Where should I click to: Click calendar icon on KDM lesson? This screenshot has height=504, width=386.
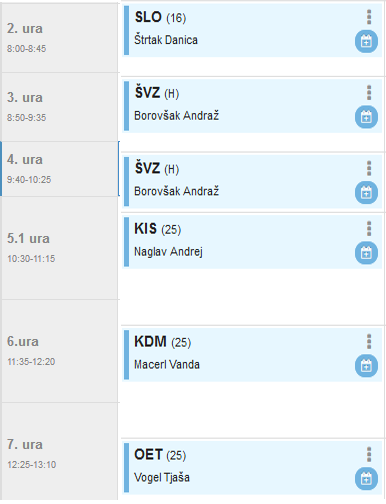[x=366, y=366]
